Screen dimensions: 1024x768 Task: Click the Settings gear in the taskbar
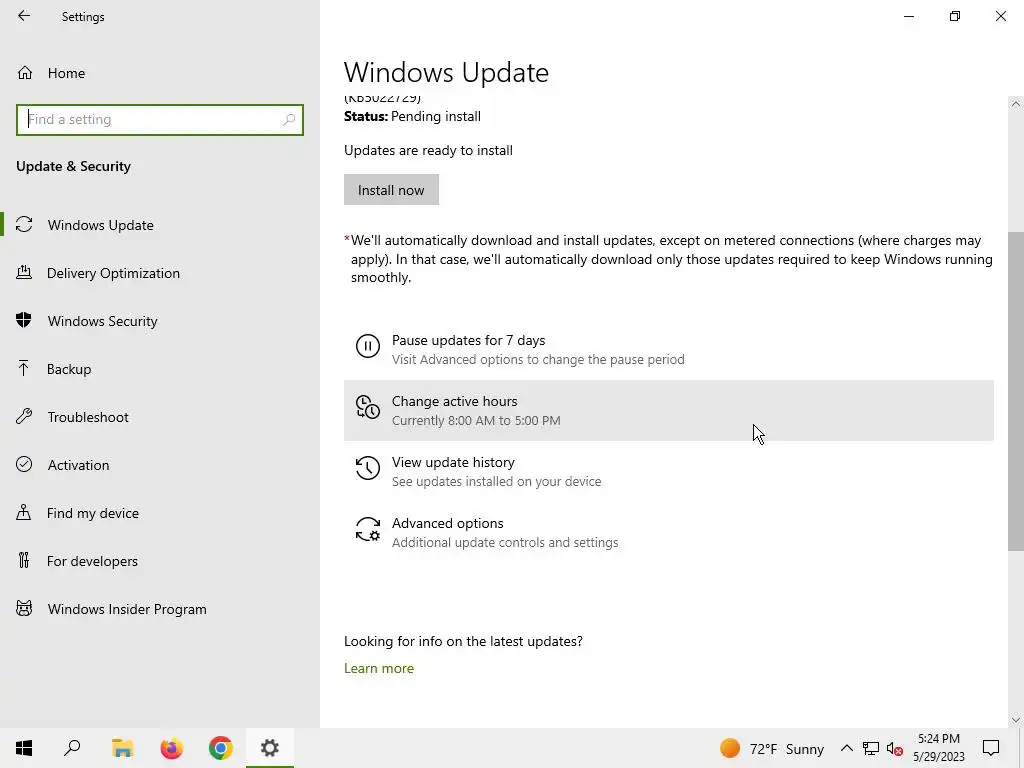coord(270,748)
